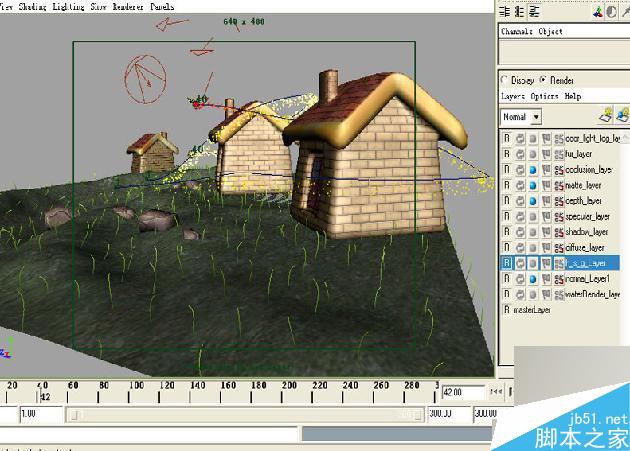This screenshot has height=451, width=630.
Task: Click the range slider right handle
Action: click(x=418, y=415)
